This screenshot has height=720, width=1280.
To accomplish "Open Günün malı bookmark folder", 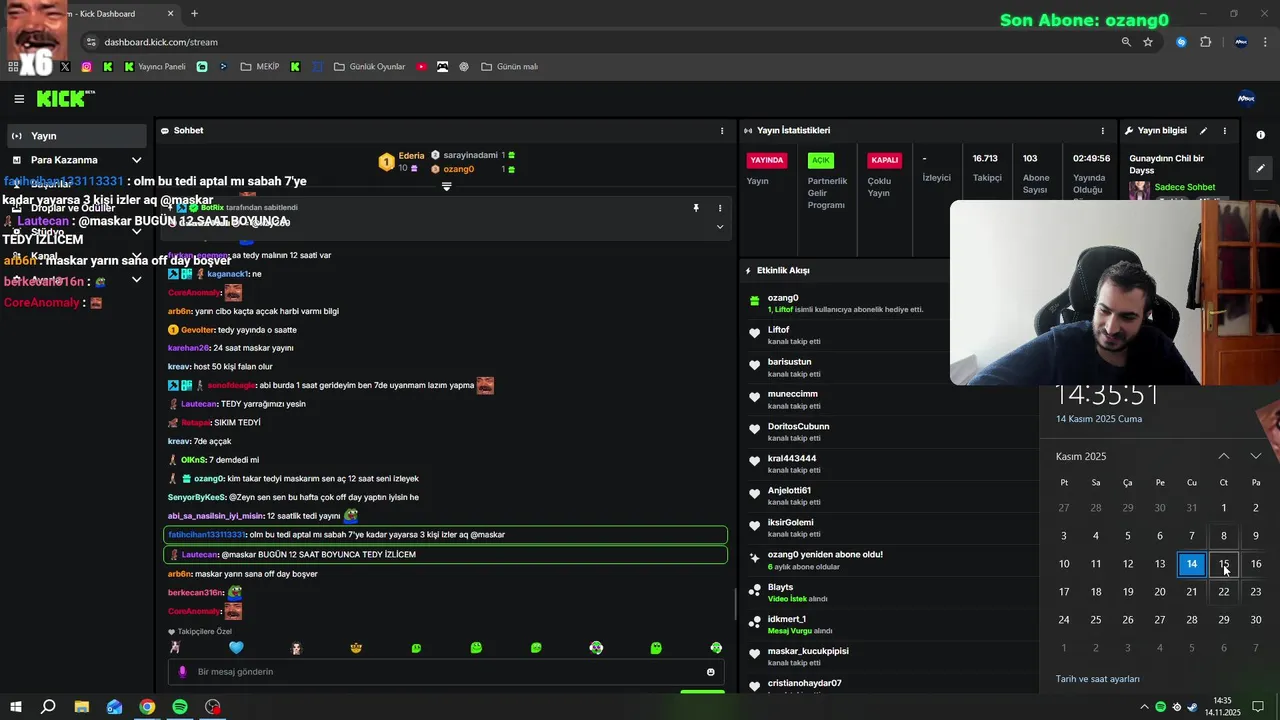I will click(x=509, y=67).
